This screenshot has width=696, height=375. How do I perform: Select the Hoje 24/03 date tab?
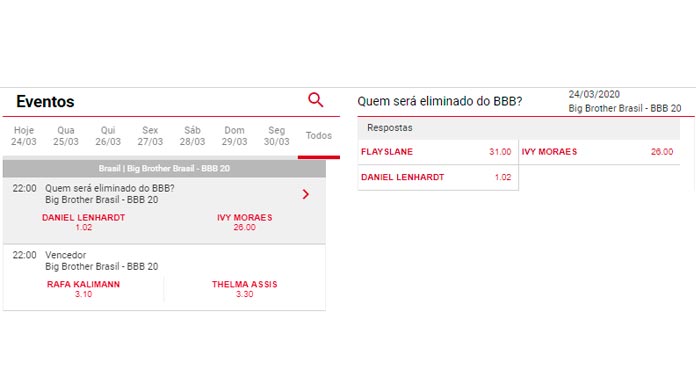point(24,136)
